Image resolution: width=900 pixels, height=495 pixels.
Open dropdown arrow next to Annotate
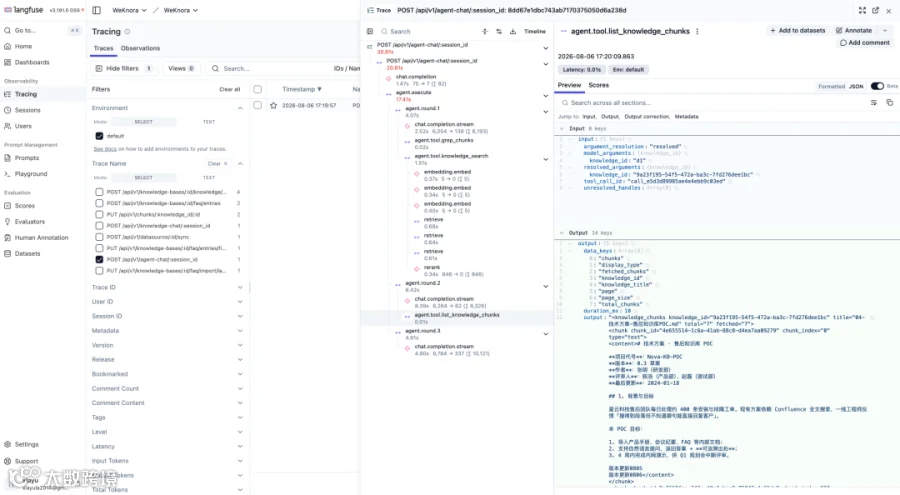[885, 30]
